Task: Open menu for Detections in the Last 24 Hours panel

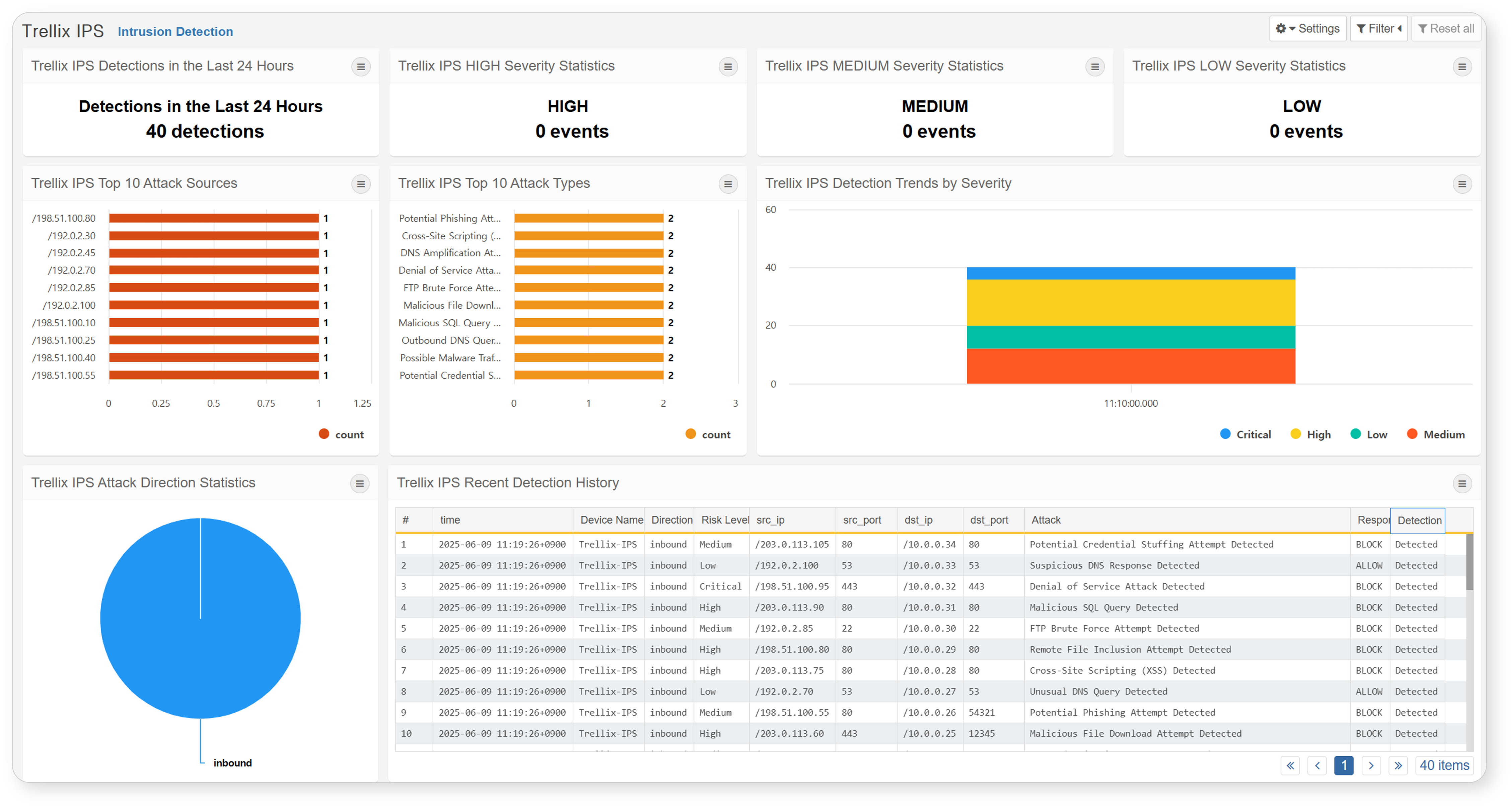Action: click(361, 67)
